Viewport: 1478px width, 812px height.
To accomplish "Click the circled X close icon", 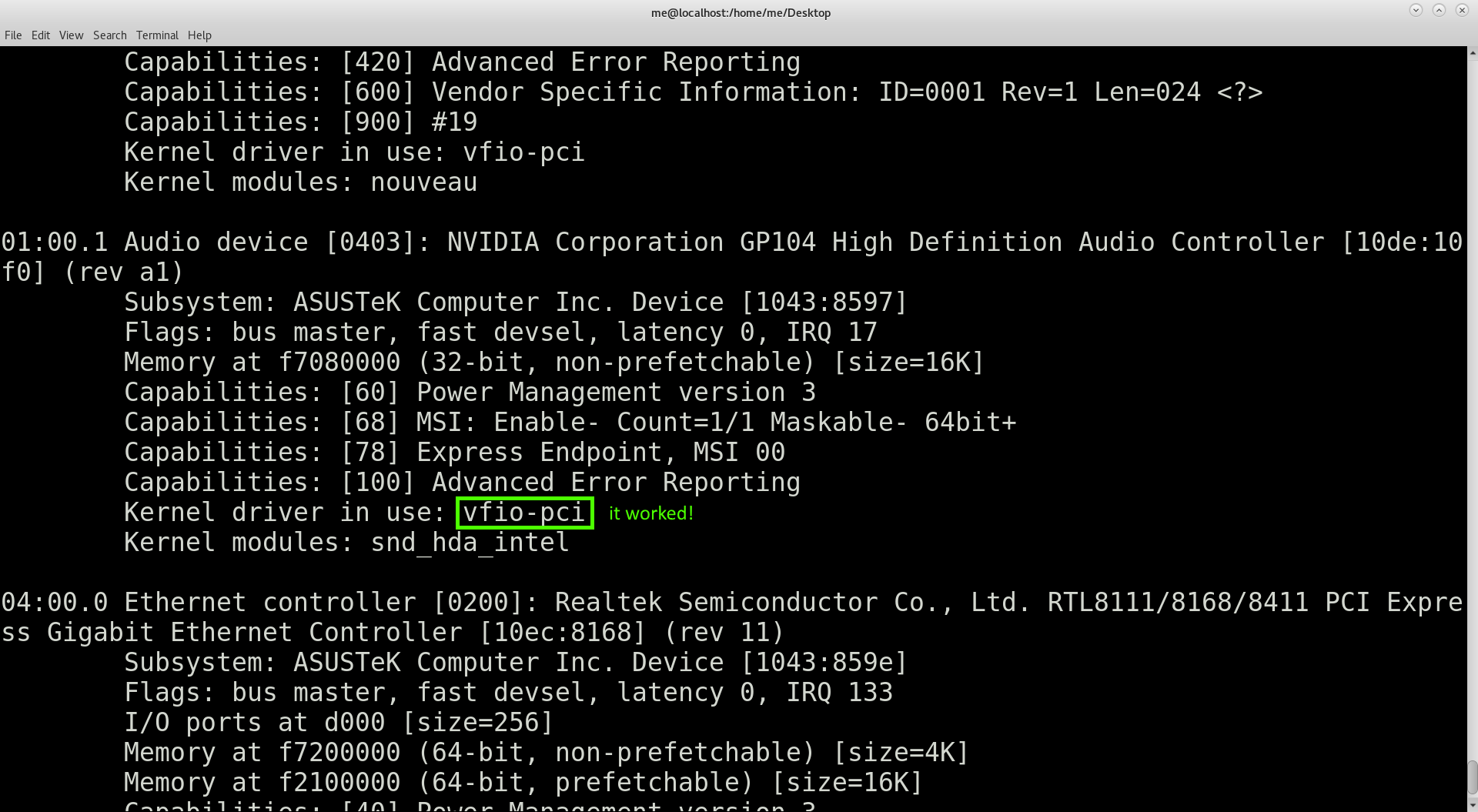I will pos(1461,10).
